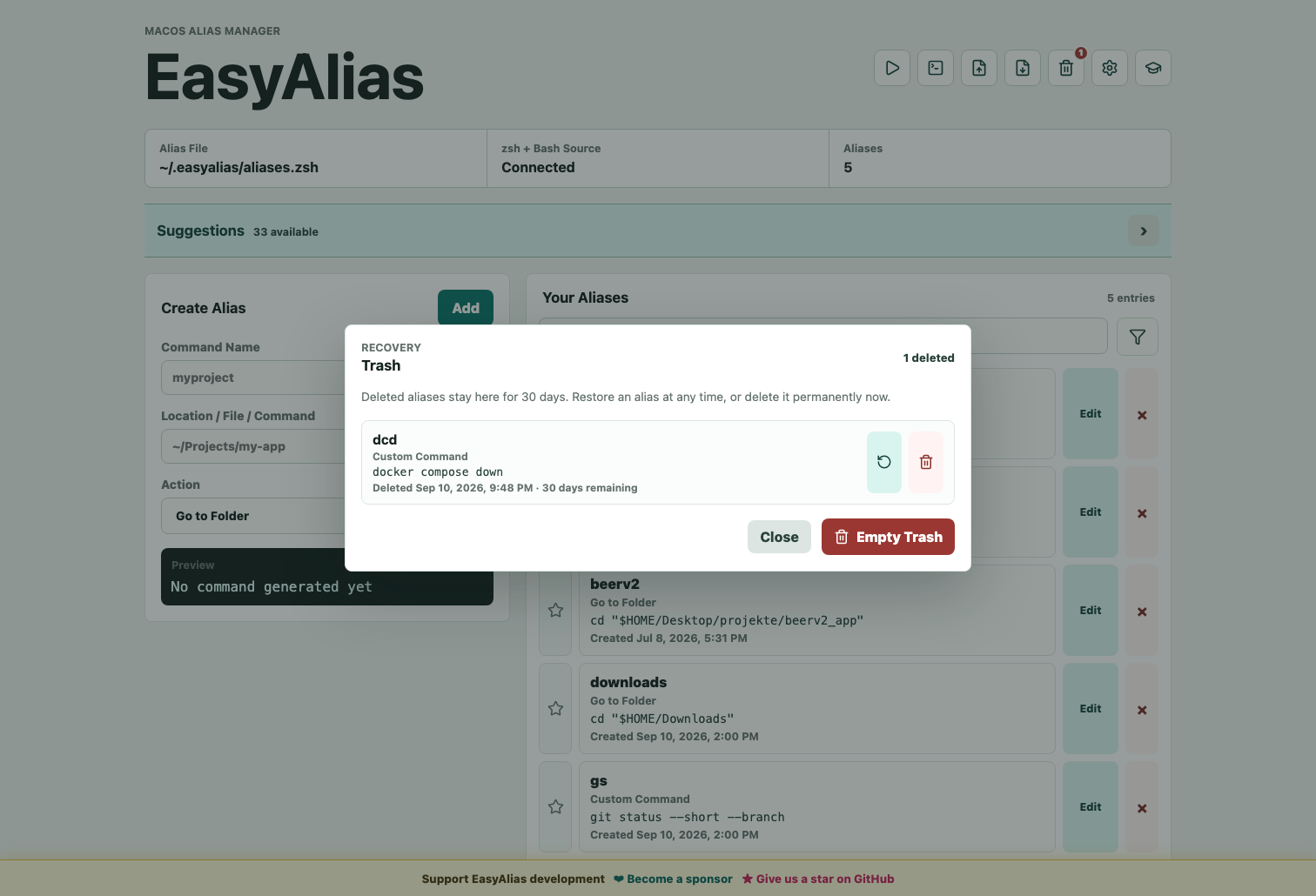Edit the beerv2 alias
The width and height of the screenshot is (1316, 896).
pyautogui.click(x=1091, y=611)
